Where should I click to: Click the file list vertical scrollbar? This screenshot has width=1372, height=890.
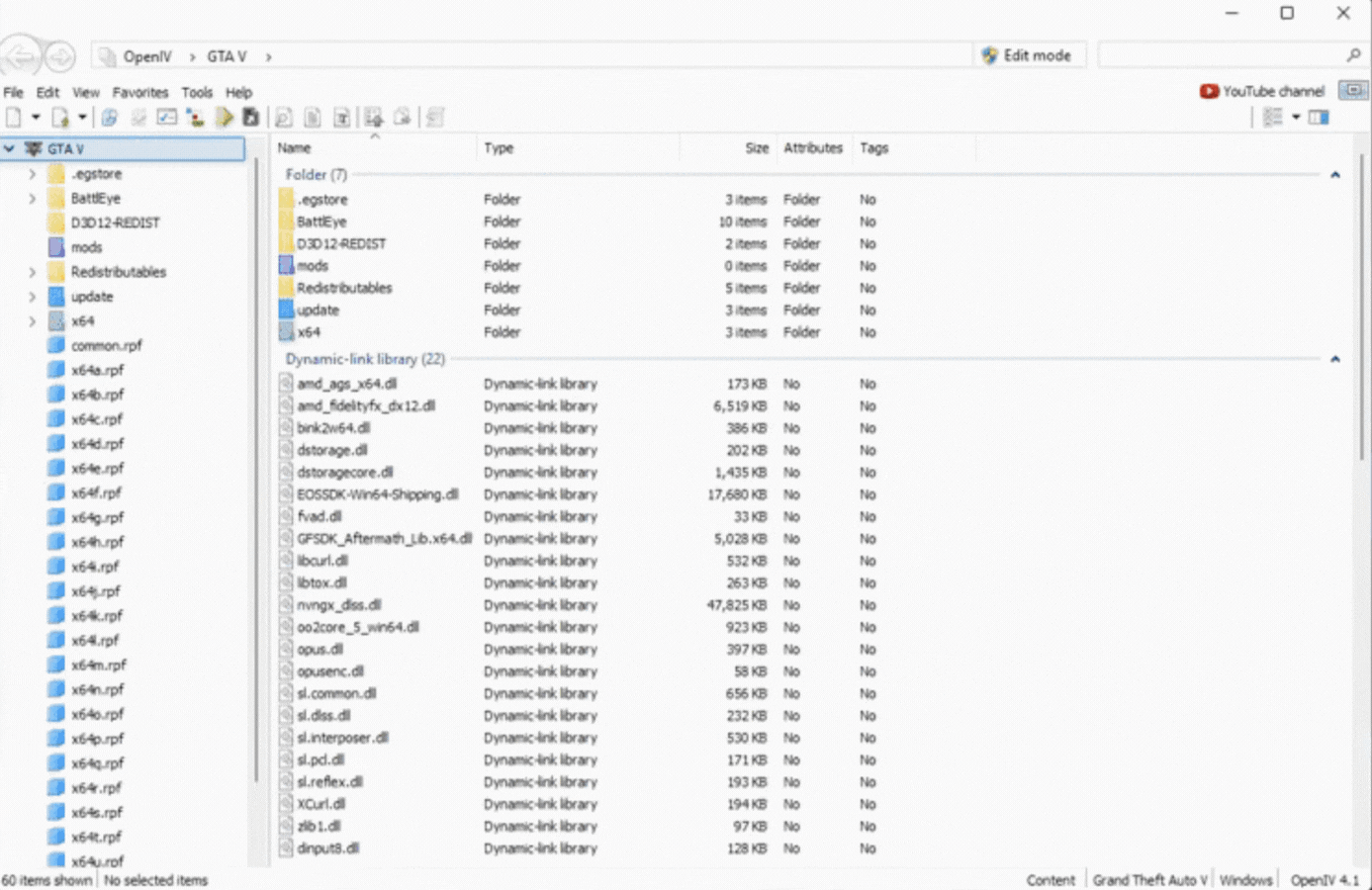[x=1362, y=307]
